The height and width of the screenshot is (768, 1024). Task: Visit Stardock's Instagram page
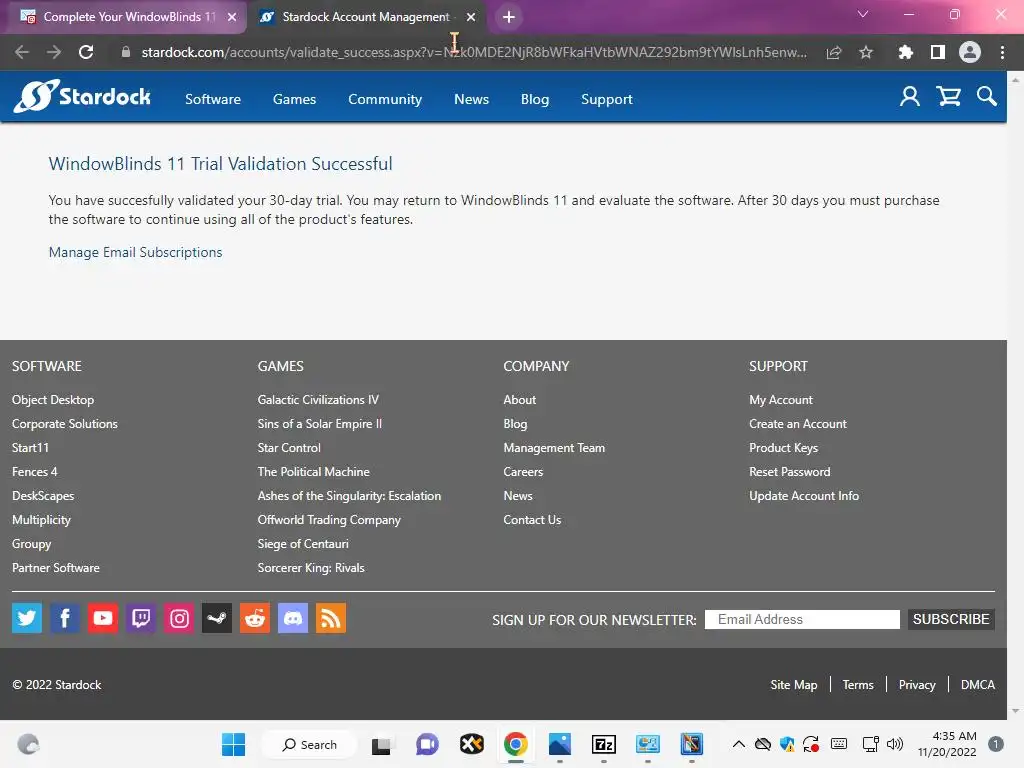tap(179, 618)
